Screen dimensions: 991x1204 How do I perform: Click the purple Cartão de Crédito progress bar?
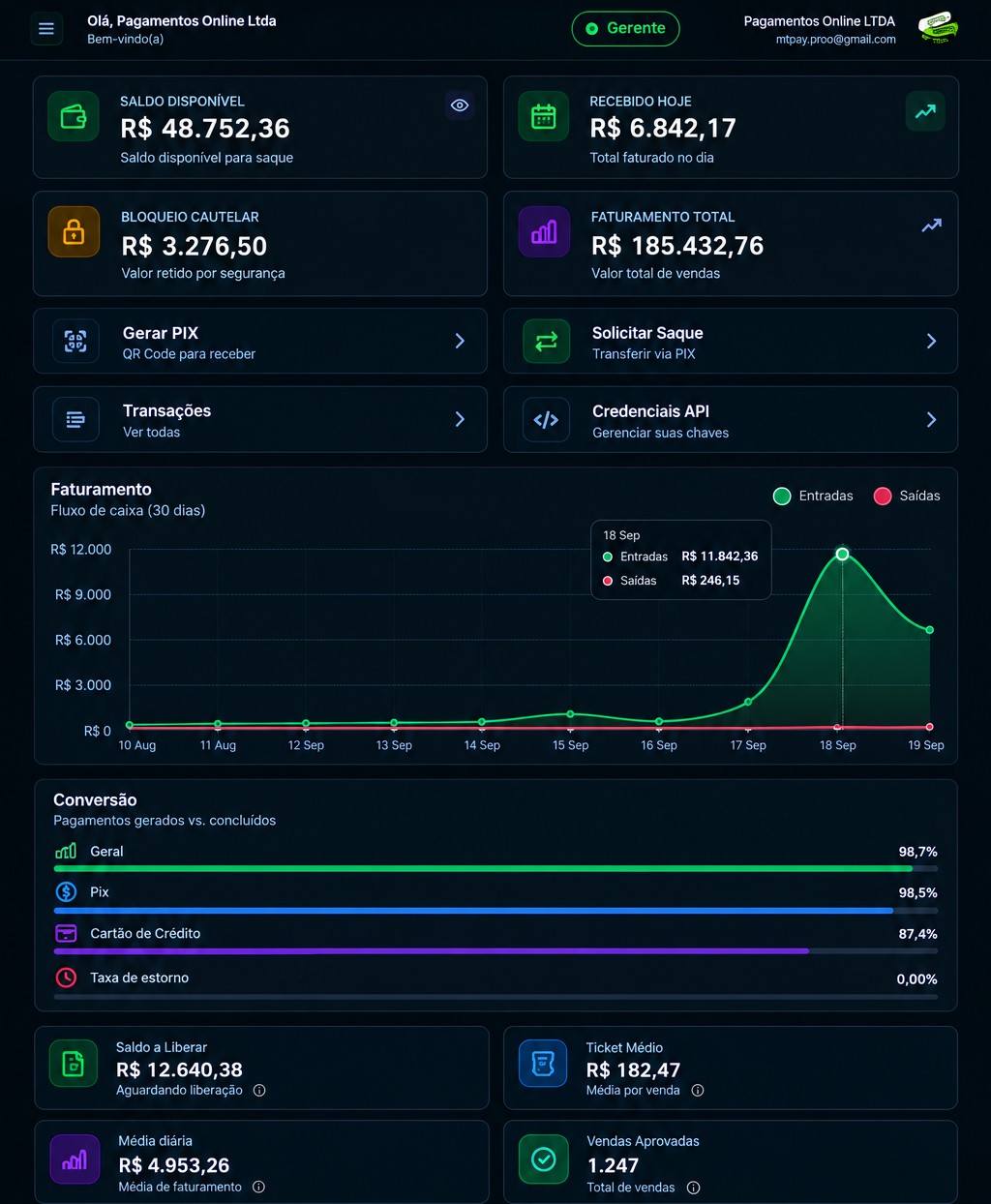tap(495, 950)
